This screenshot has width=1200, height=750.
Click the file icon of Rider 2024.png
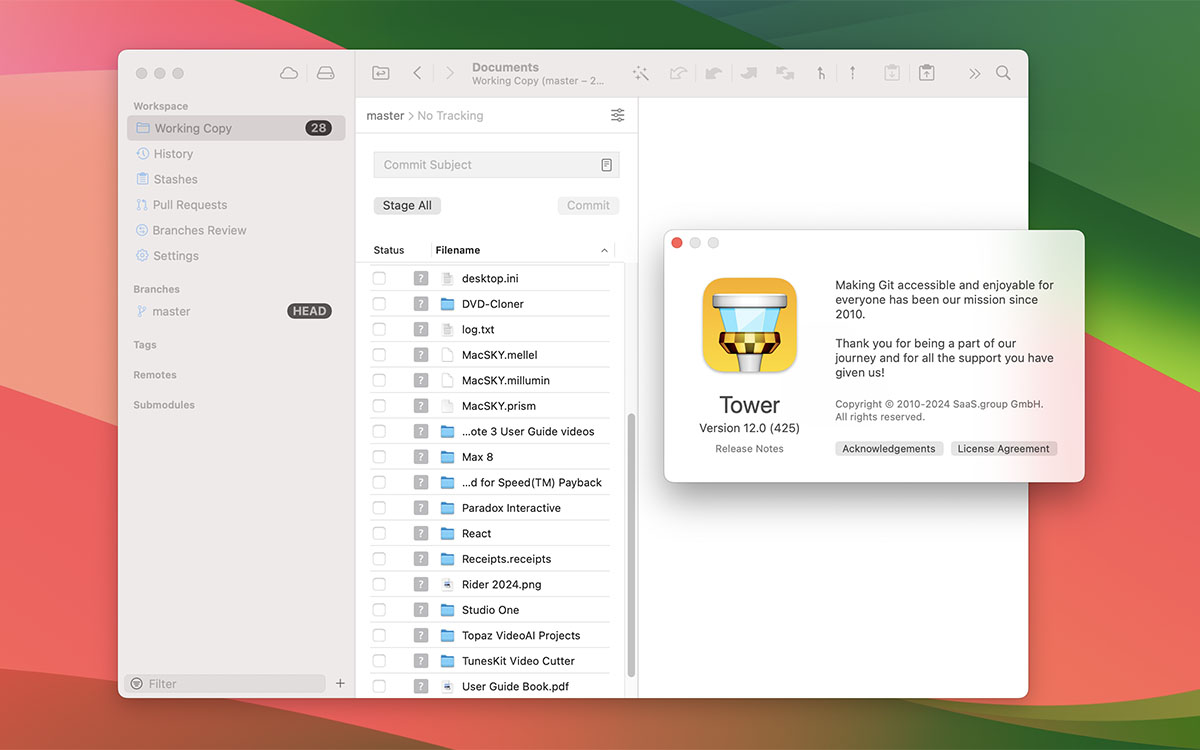click(448, 584)
